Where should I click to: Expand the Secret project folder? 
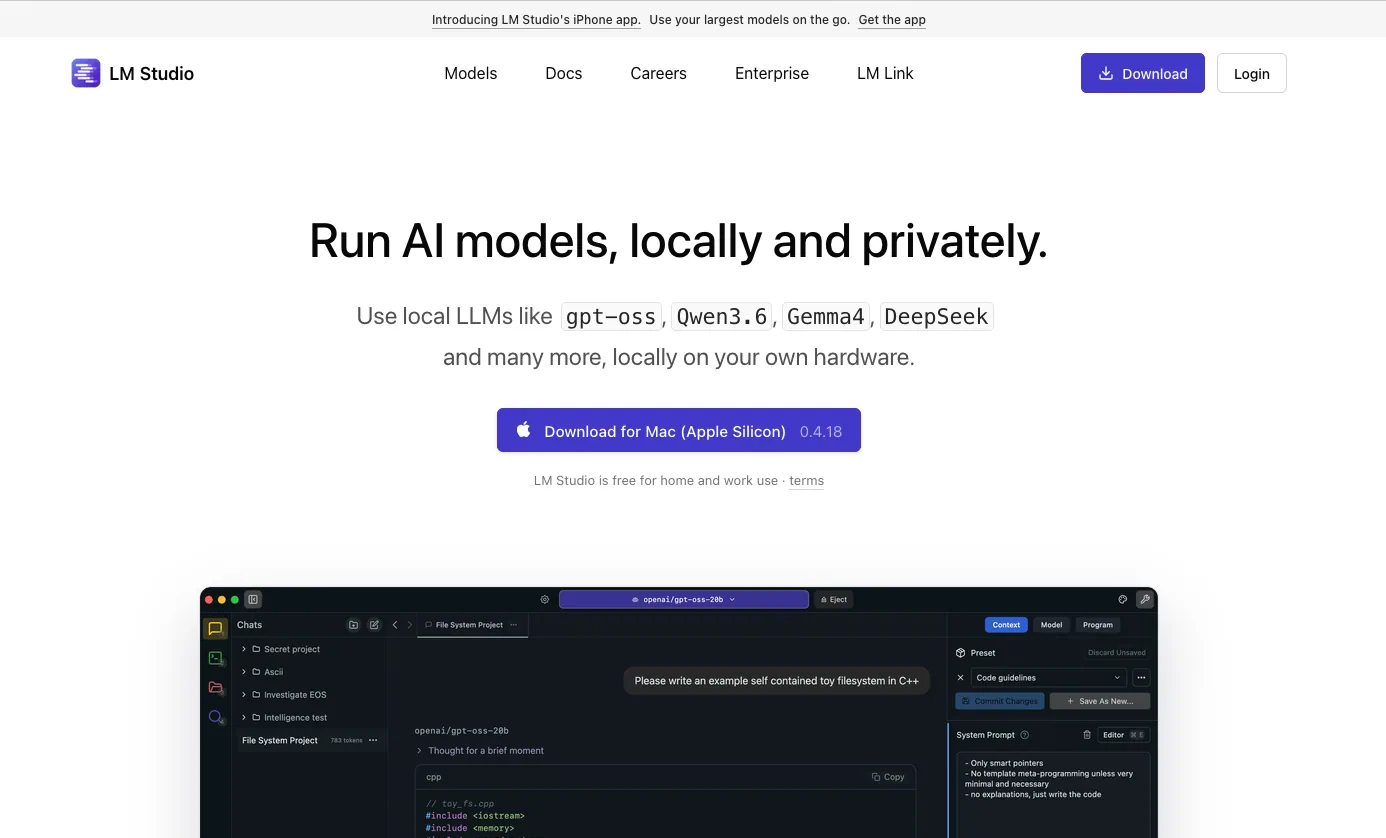point(244,649)
